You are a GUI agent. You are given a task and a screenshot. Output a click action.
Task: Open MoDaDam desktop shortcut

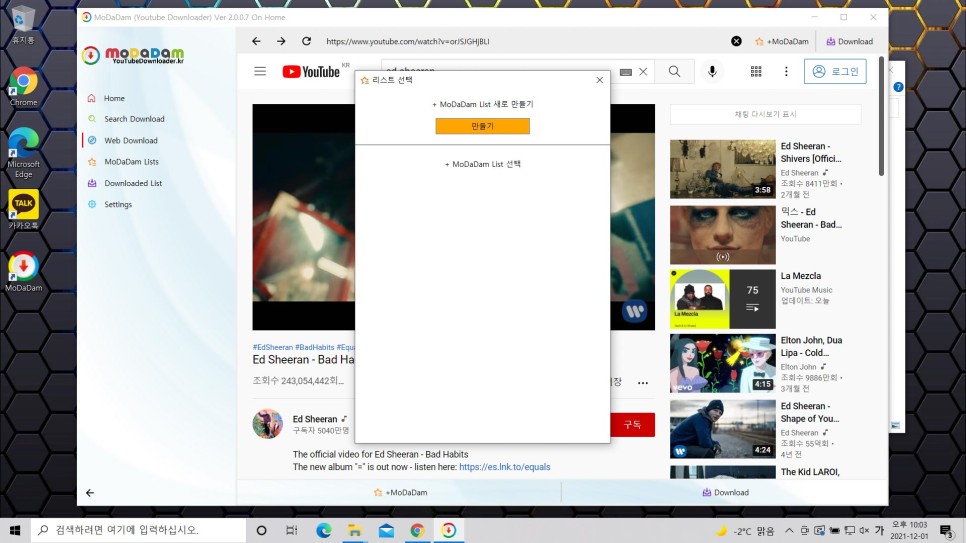point(23,271)
